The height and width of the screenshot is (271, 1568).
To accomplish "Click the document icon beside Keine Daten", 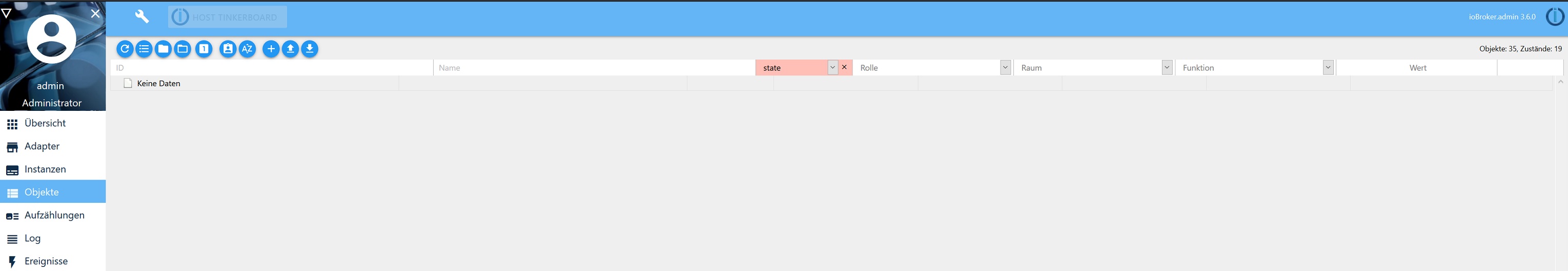I will (128, 84).
